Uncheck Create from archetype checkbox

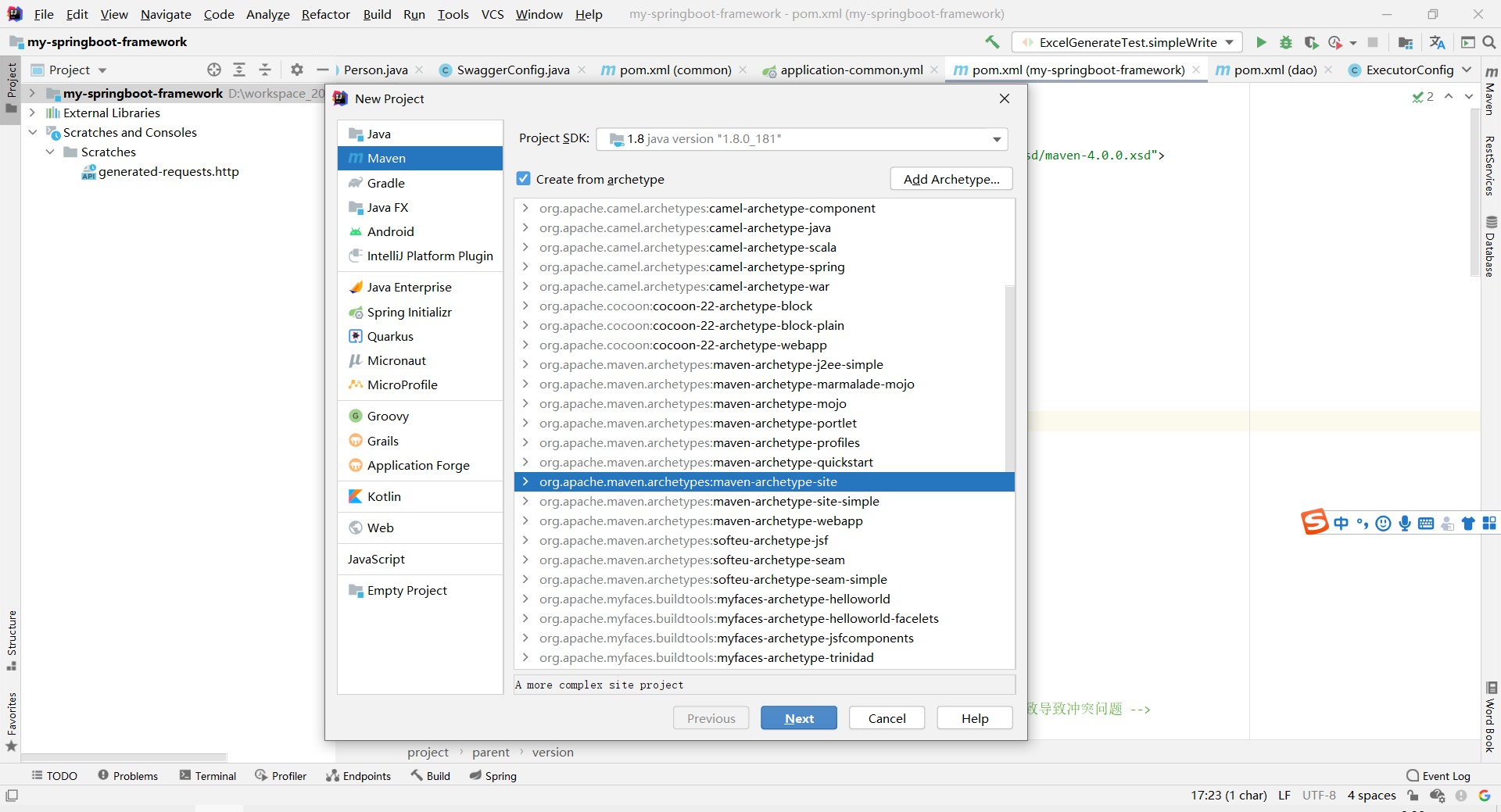(x=524, y=179)
